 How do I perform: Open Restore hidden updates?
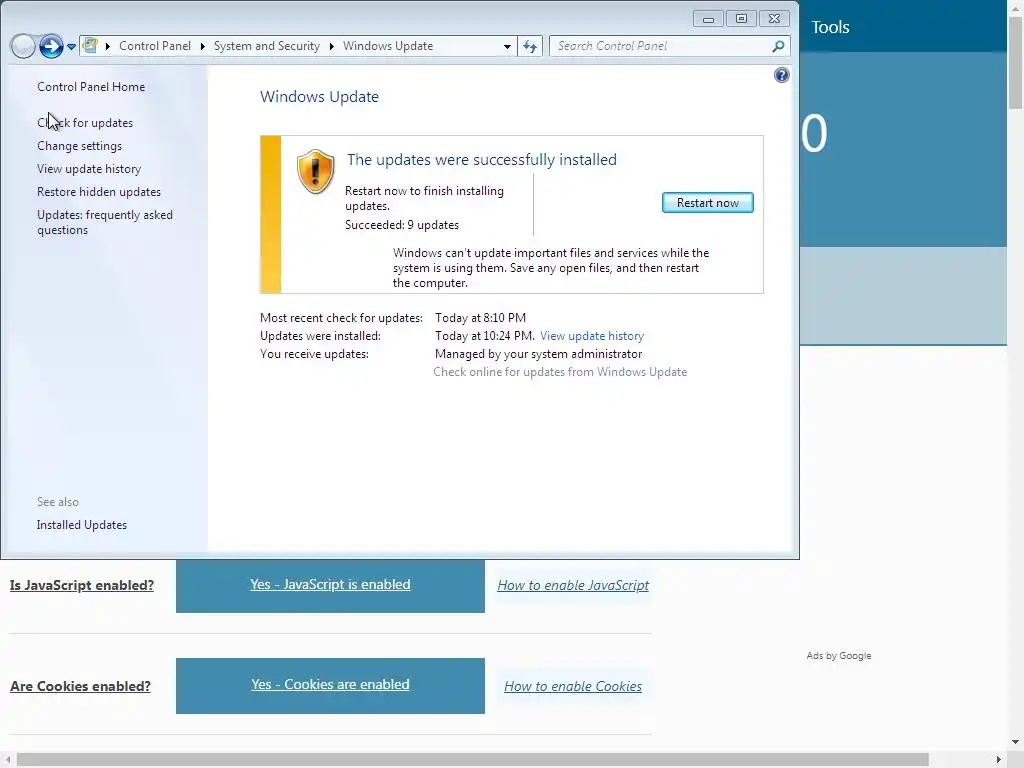coord(99,192)
